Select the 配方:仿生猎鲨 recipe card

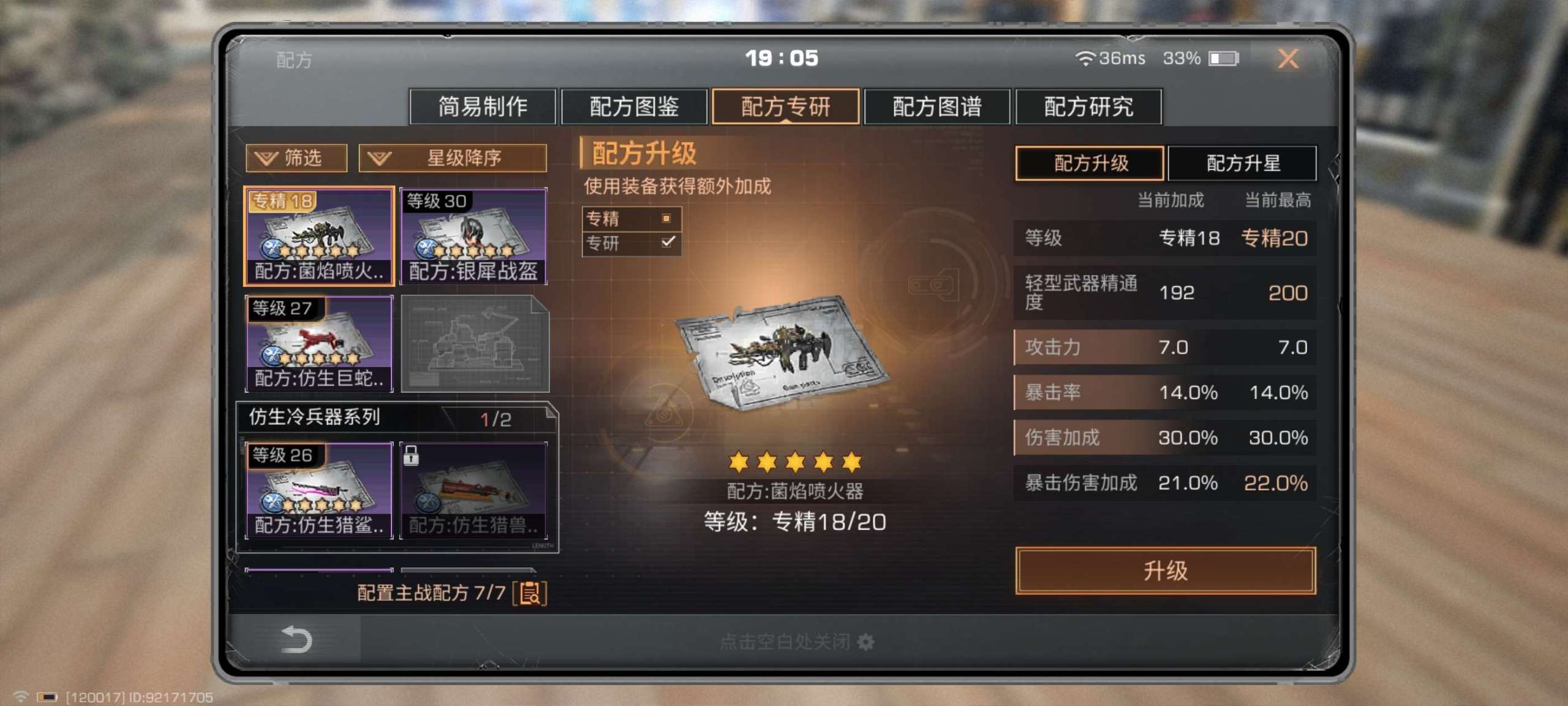(x=318, y=490)
